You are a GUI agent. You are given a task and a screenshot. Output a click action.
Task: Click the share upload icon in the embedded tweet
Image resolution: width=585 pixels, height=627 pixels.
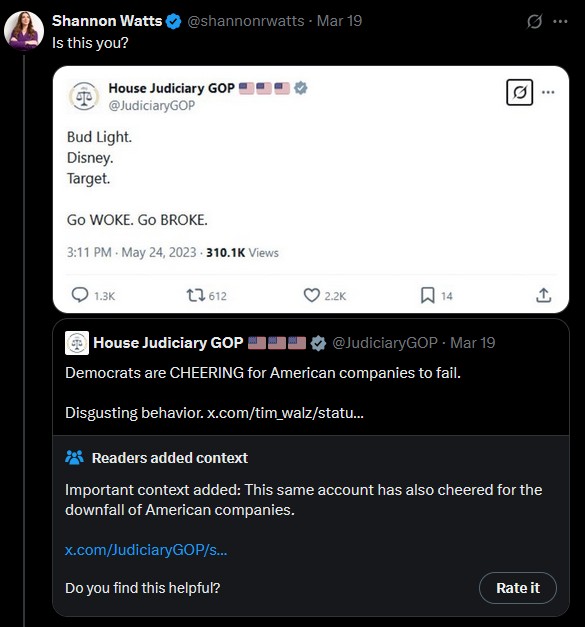543,295
